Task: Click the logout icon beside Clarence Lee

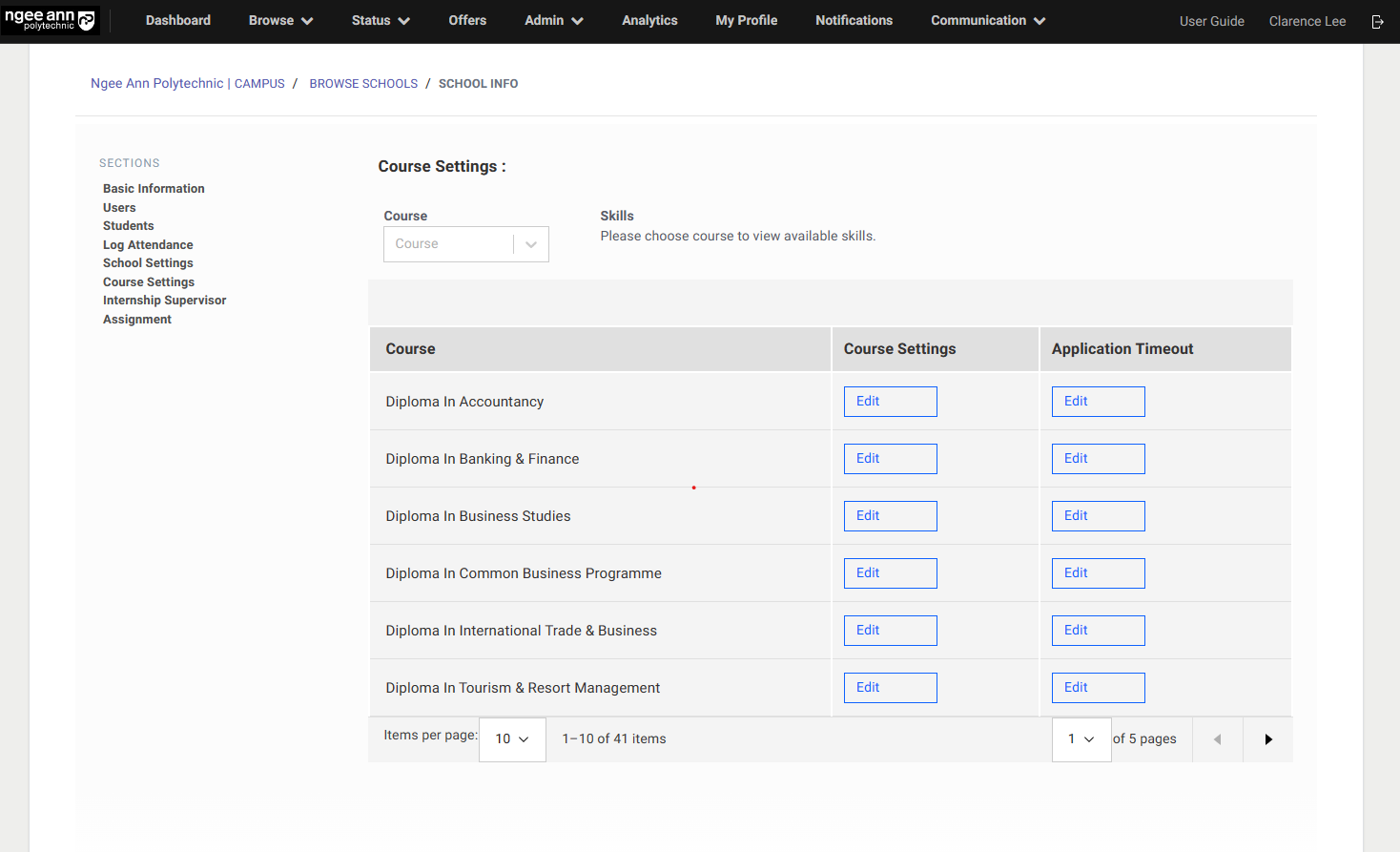Action: (x=1377, y=21)
